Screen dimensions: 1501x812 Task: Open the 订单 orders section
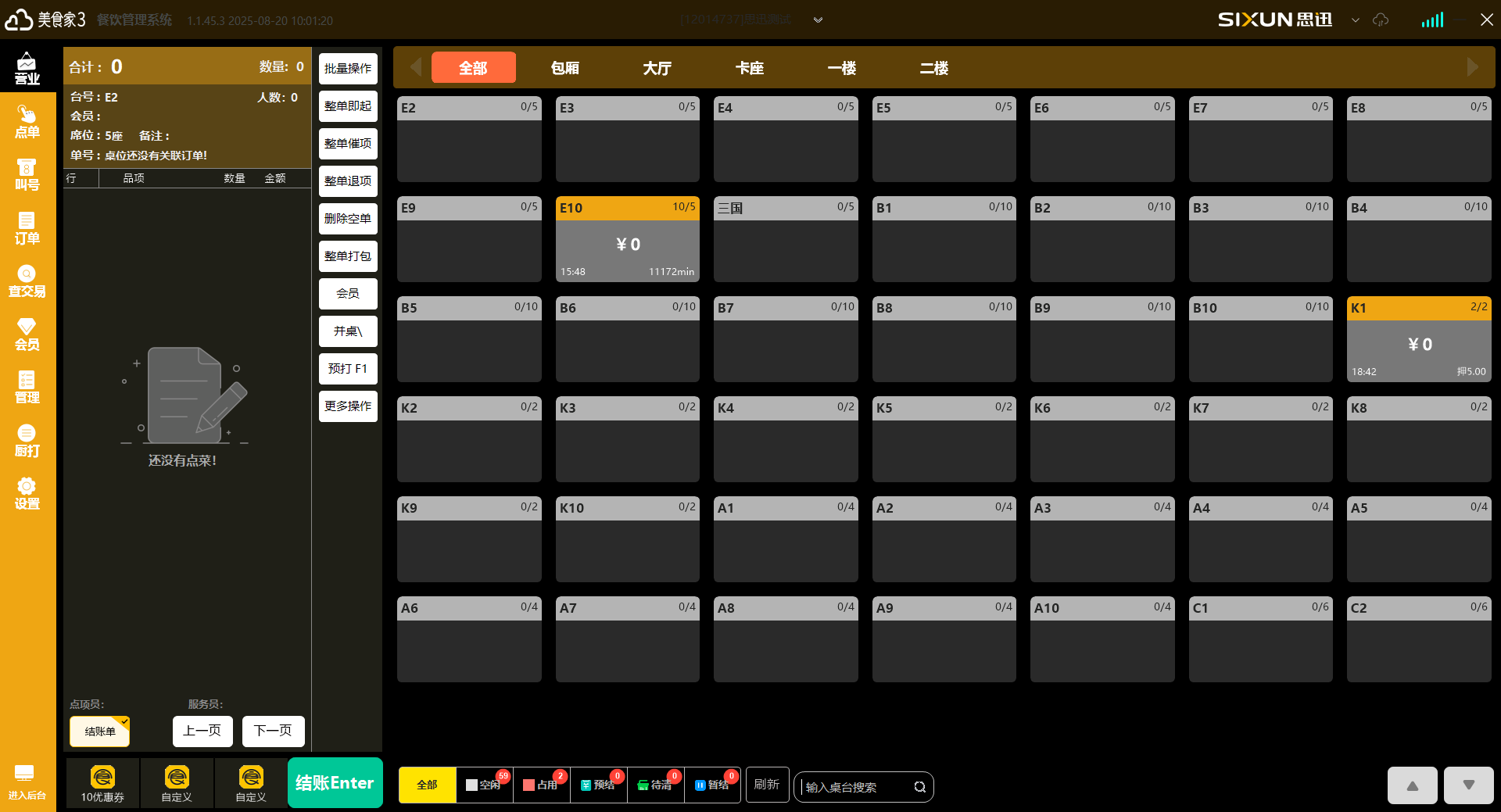pos(27,228)
